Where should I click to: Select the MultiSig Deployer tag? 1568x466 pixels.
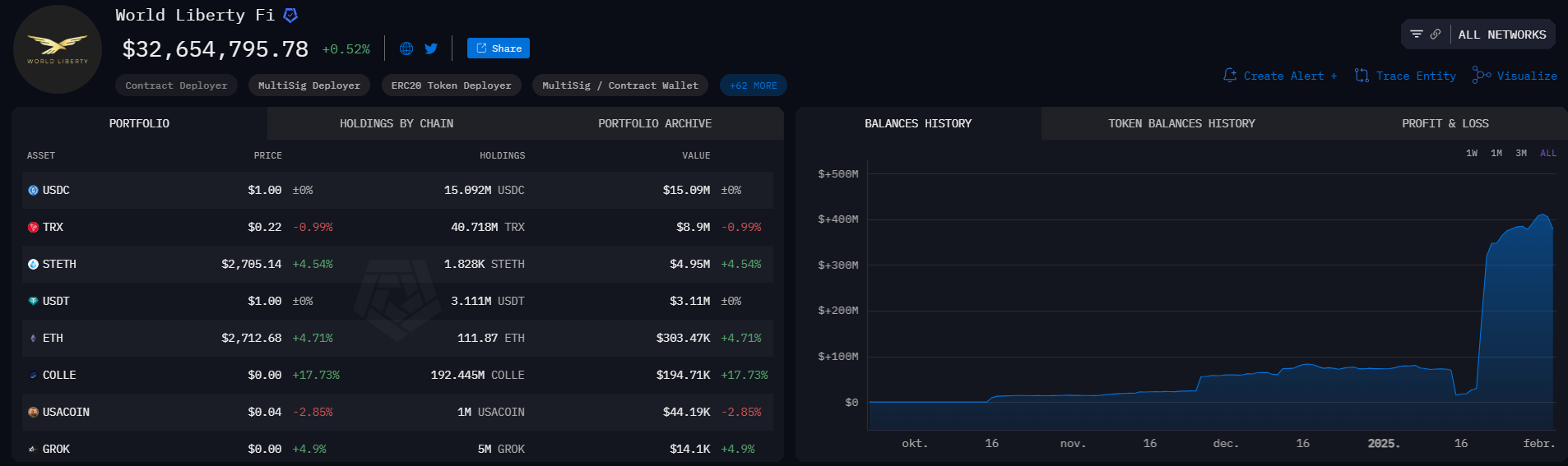(x=309, y=85)
